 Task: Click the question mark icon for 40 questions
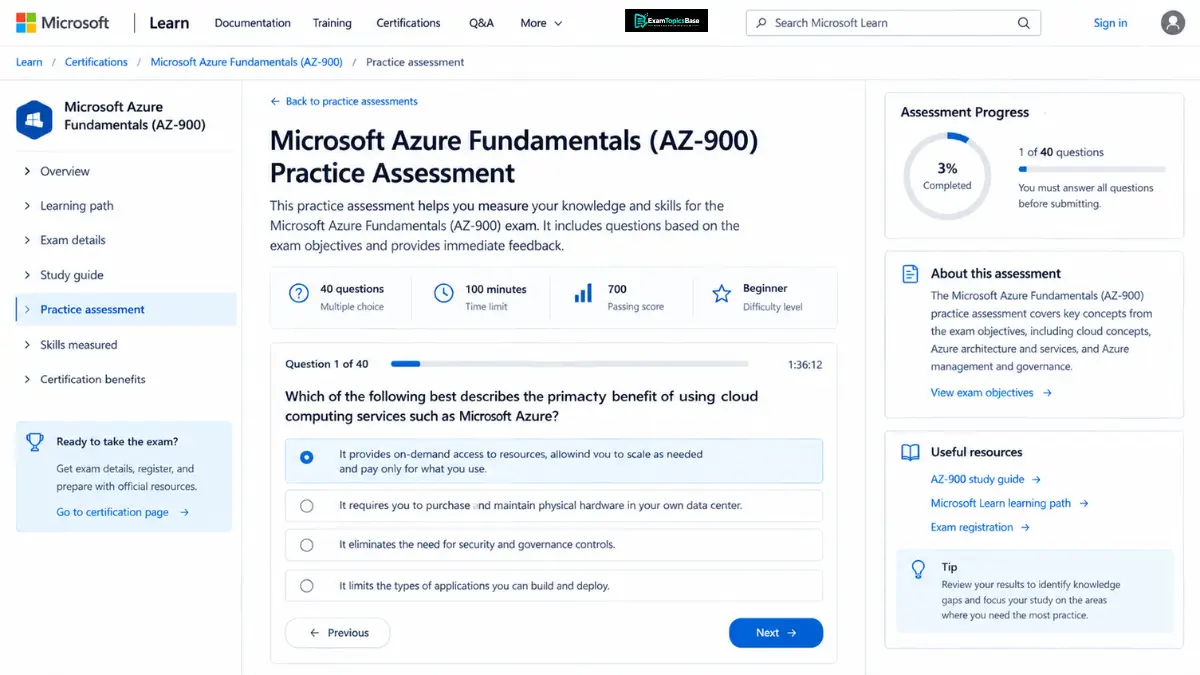coord(299,293)
